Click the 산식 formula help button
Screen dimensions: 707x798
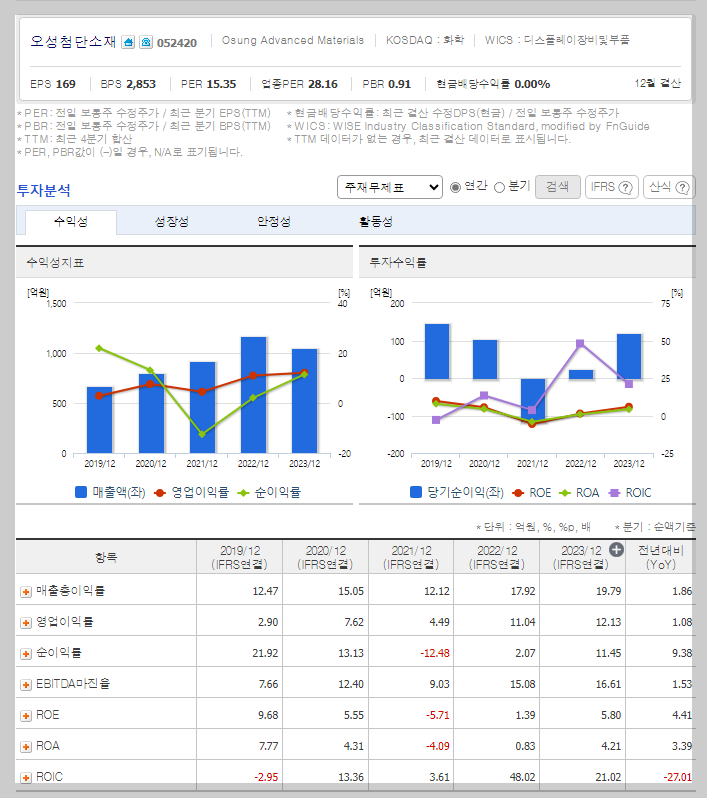(x=669, y=187)
